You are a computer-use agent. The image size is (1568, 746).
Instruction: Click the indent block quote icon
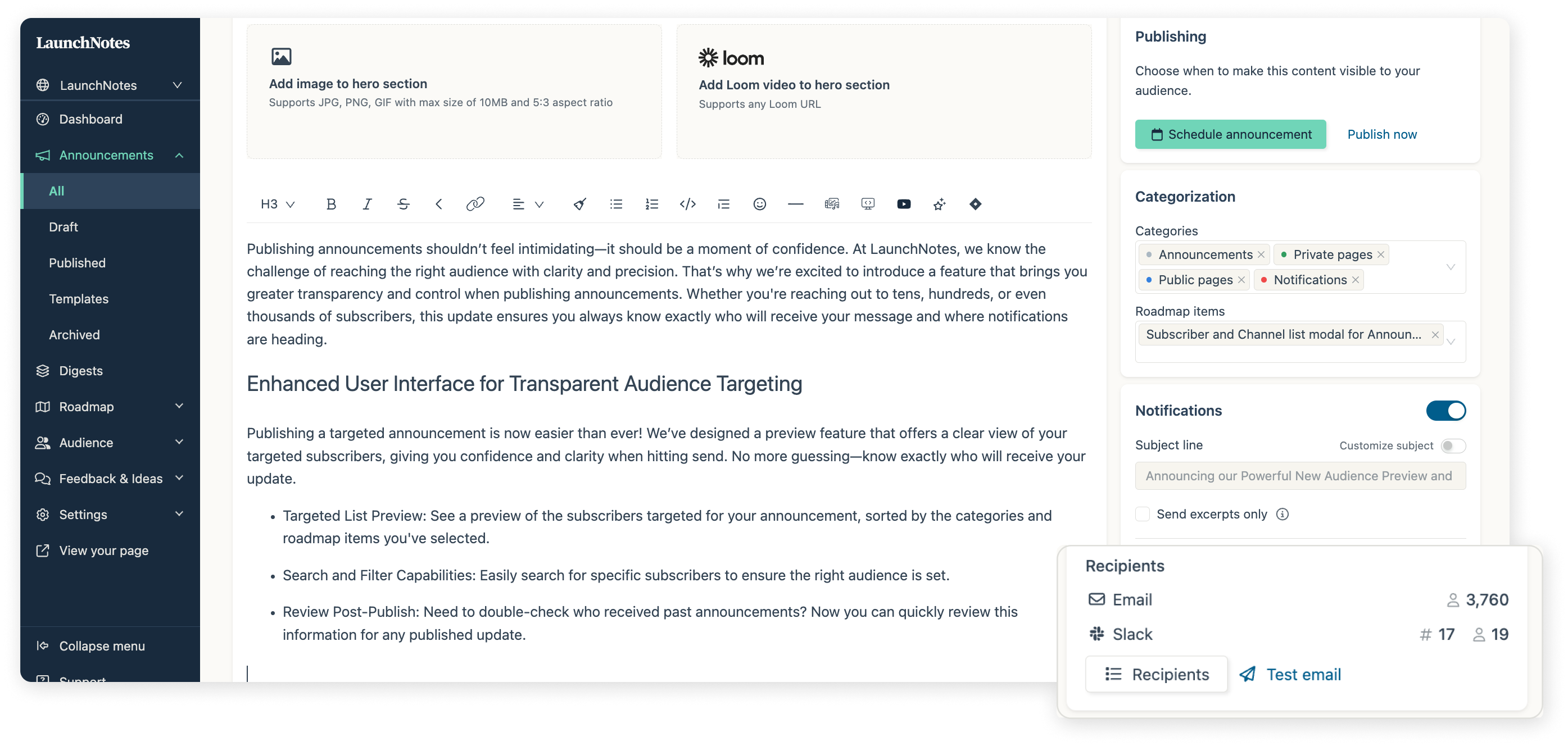[724, 204]
